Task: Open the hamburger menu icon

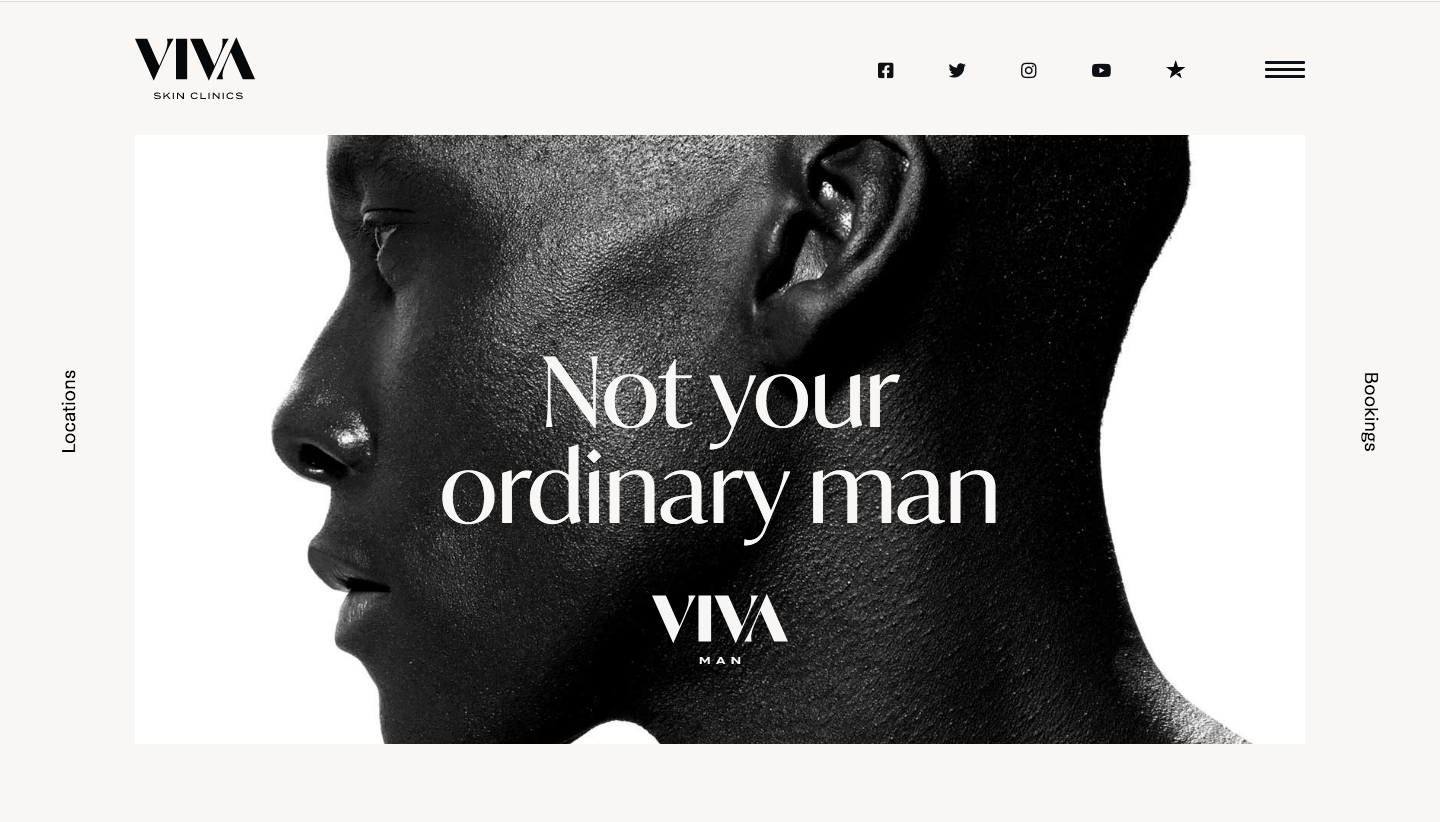Action: coord(1284,69)
